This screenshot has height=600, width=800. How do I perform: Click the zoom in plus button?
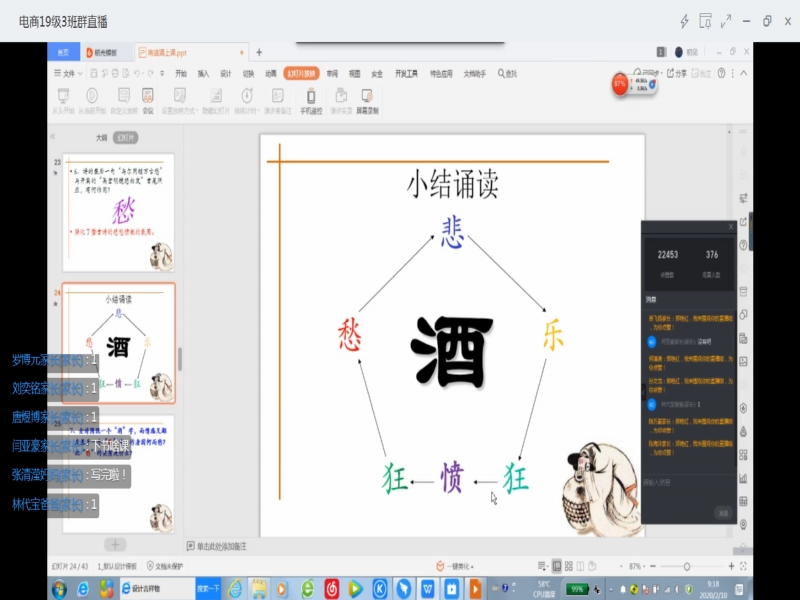(x=731, y=566)
